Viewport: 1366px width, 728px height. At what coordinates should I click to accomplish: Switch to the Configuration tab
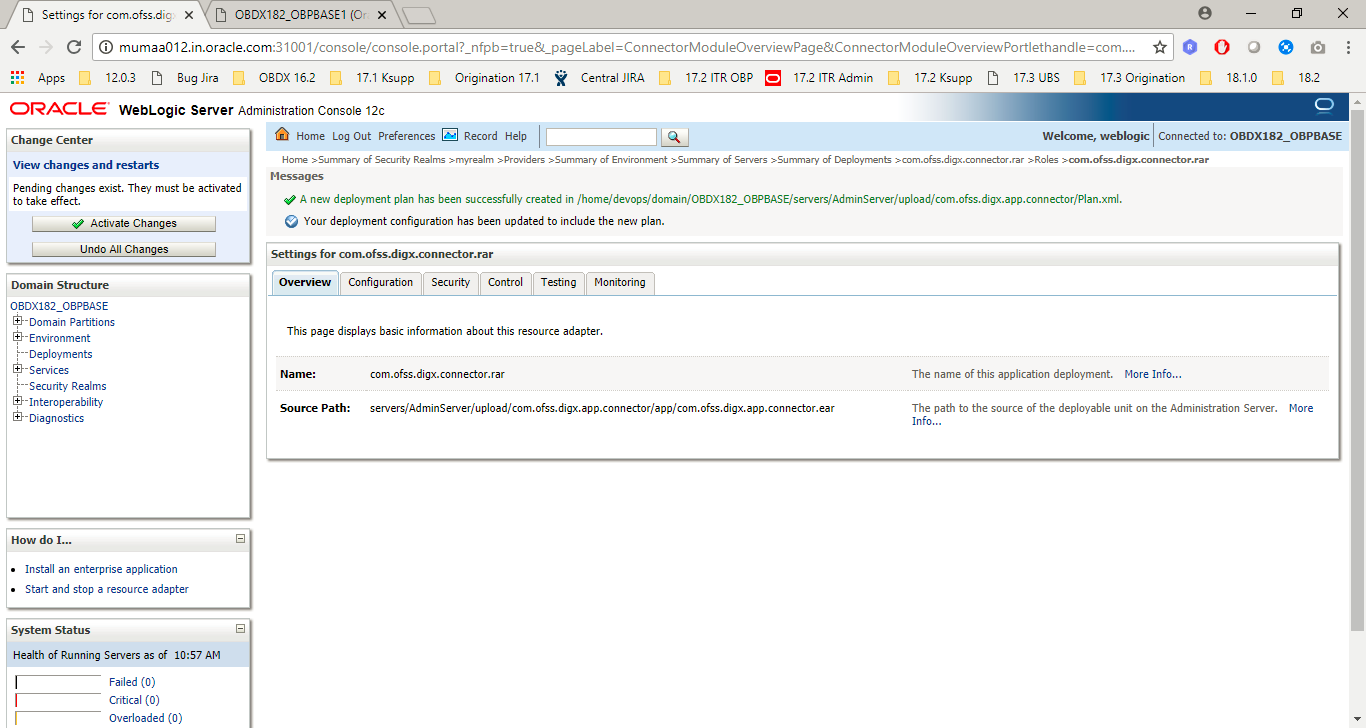click(x=381, y=283)
